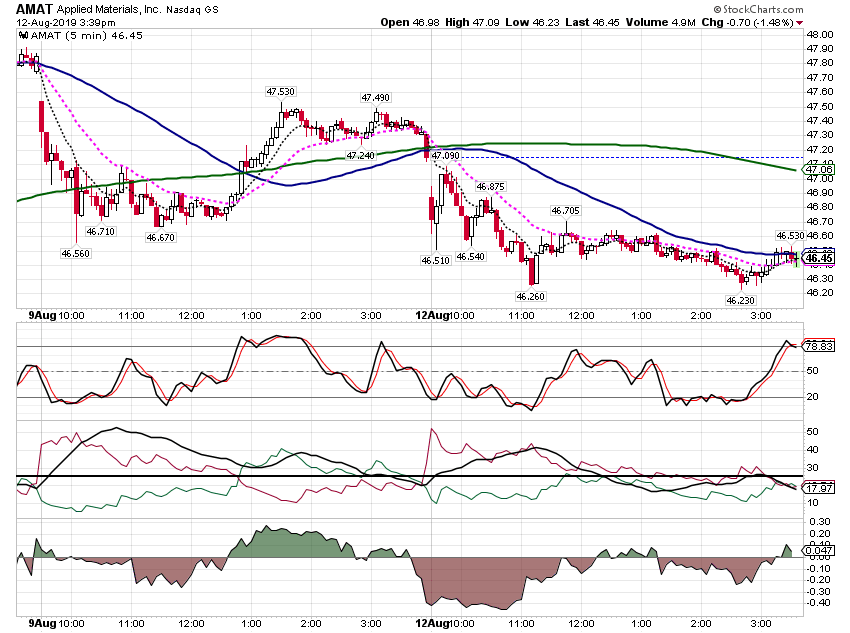Click the '12-Aug-2019 3:39pm' timestamp
The width and height of the screenshot is (850, 633).
66,23
